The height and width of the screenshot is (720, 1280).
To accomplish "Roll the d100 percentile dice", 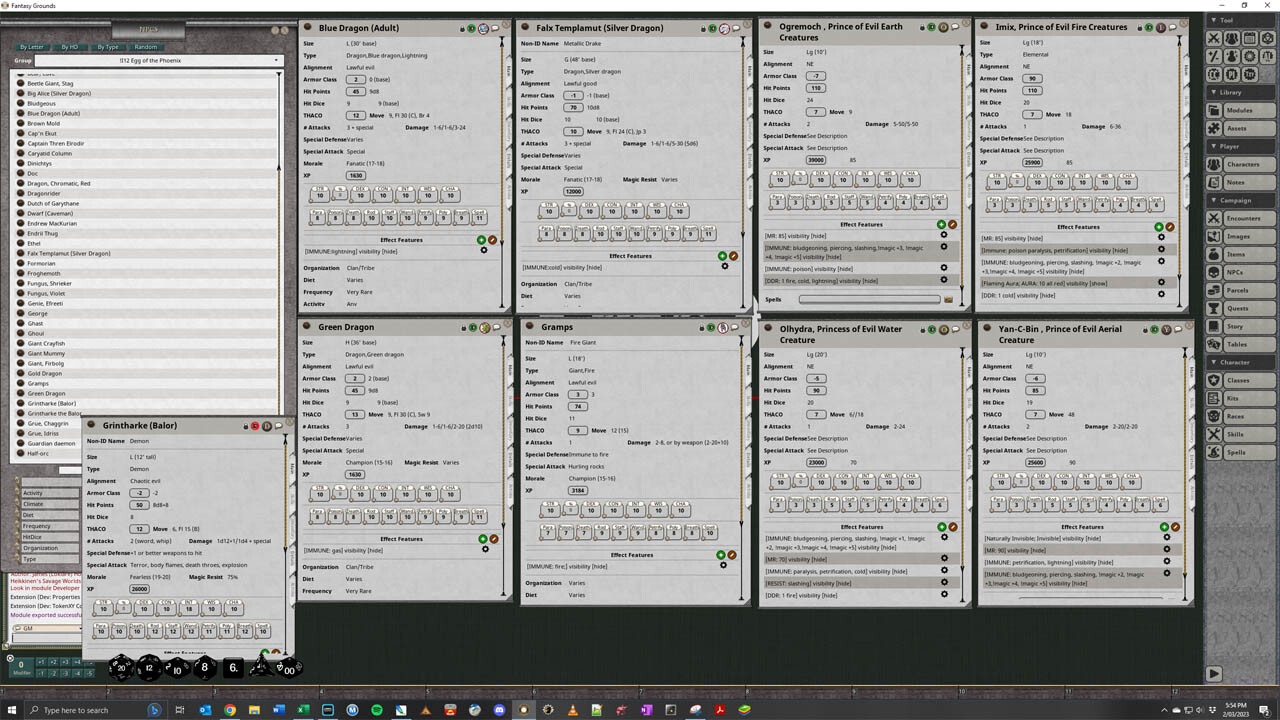I will 290,670.
